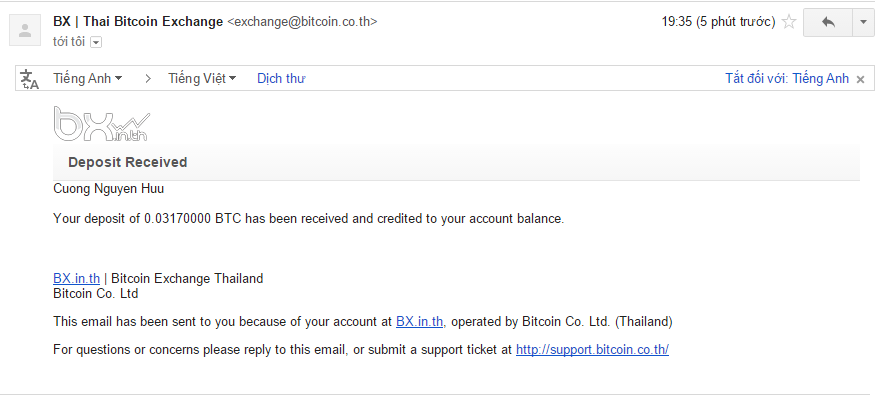Turn off translation for Tiếng Anh
877x406 pixels.
[786, 78]
